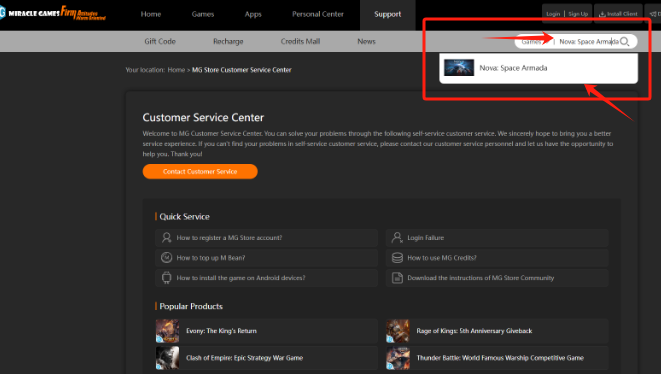Go to the Home nav tab
Screen dimensions: 661x374
point(151,14)
